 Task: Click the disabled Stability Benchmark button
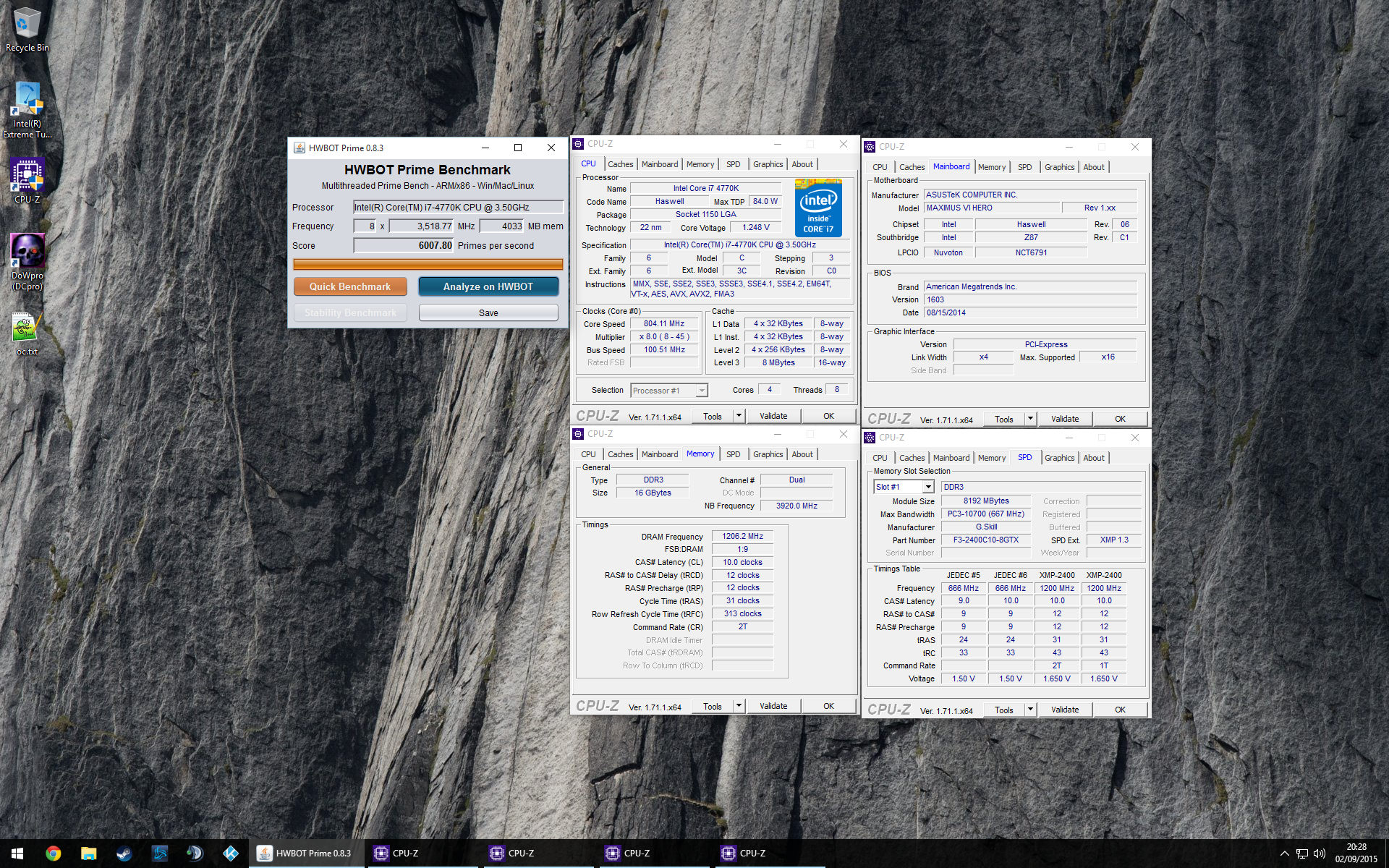(x=350, y=312)
